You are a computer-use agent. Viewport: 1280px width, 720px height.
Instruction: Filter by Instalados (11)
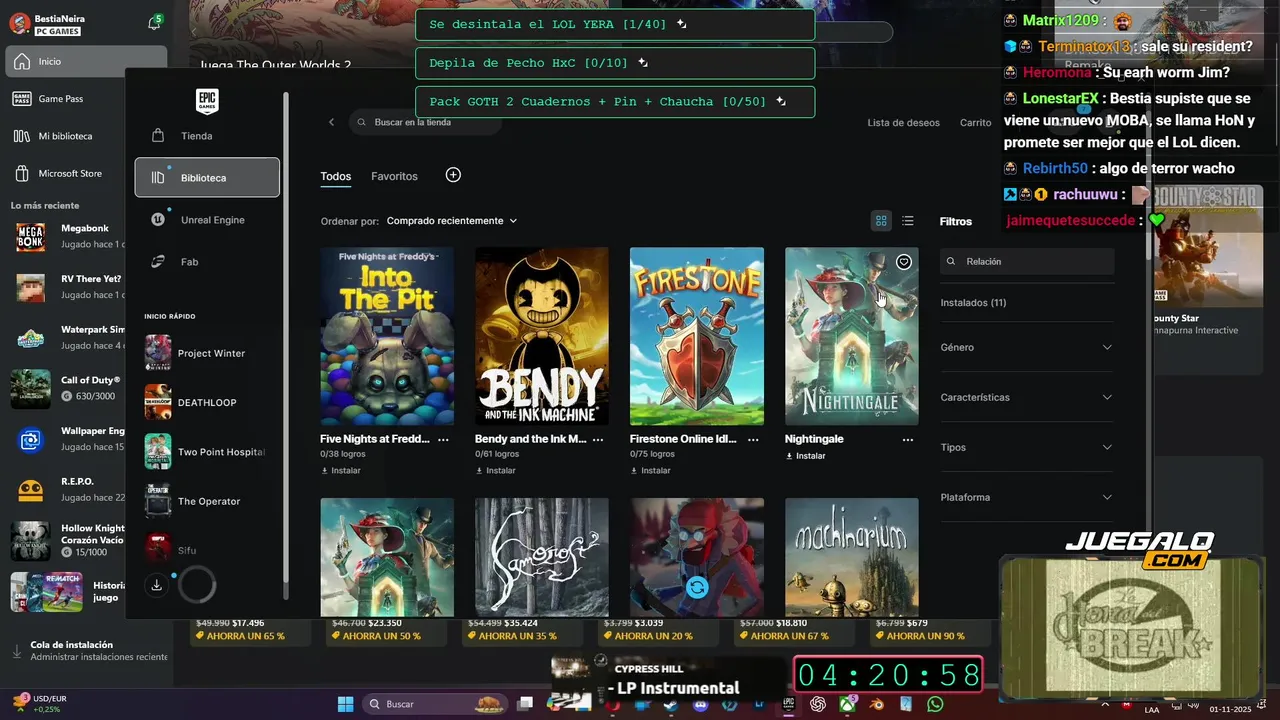[x=973, y=302]
